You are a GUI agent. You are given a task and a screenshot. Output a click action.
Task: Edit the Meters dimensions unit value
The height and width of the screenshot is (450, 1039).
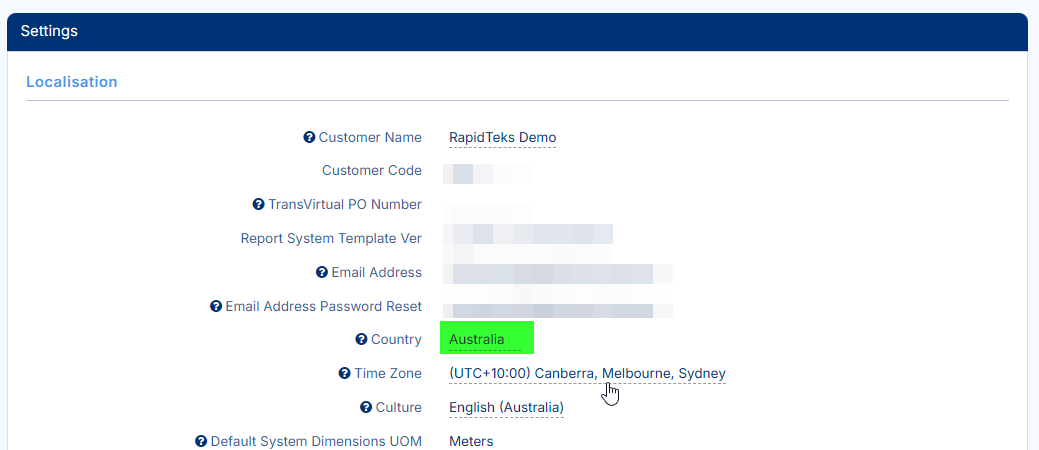coord(471,441)
